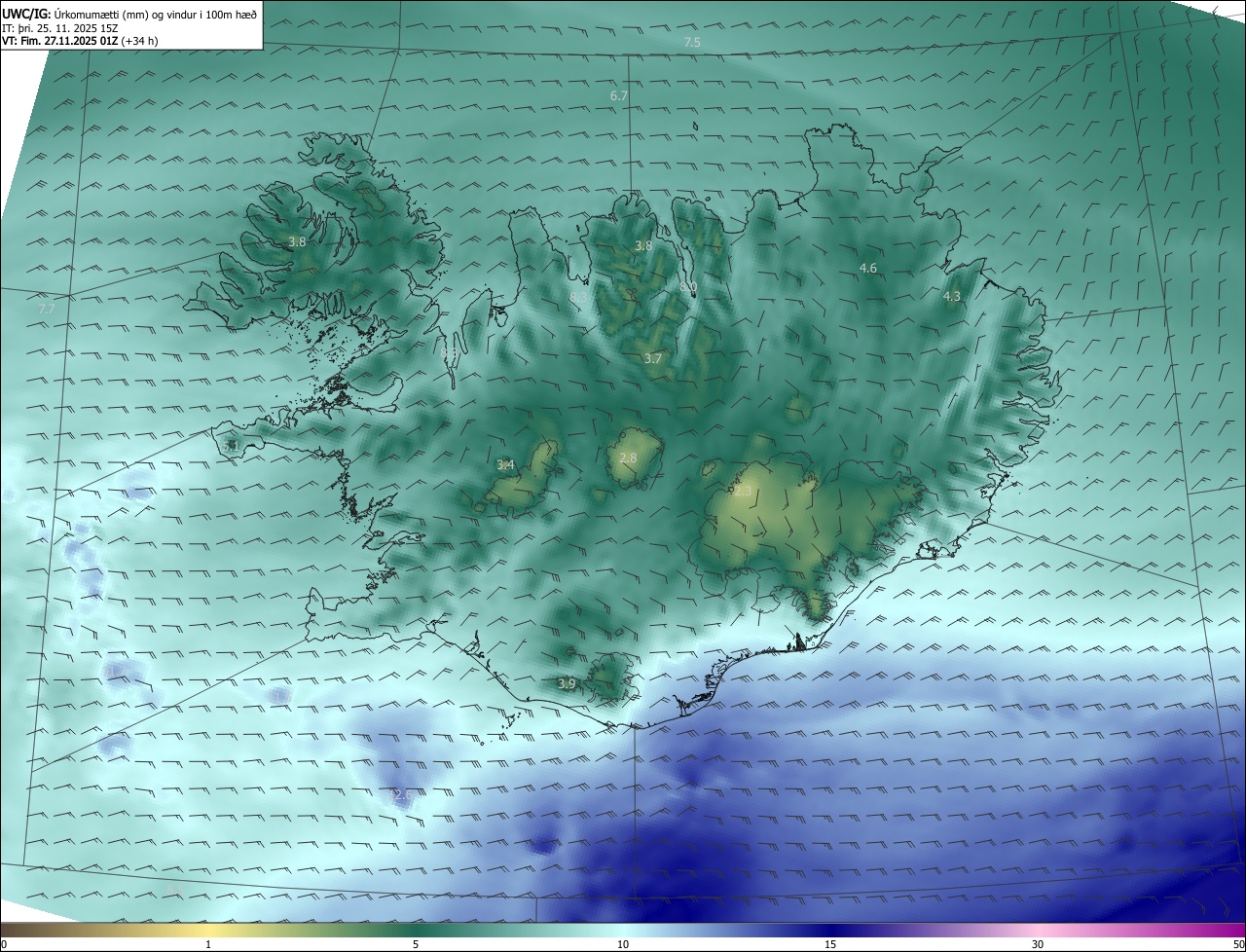Click the 5.1 value on Snæfellsnes peninsula
Viewport: 1246px width, 952px height.
(231, 446)
